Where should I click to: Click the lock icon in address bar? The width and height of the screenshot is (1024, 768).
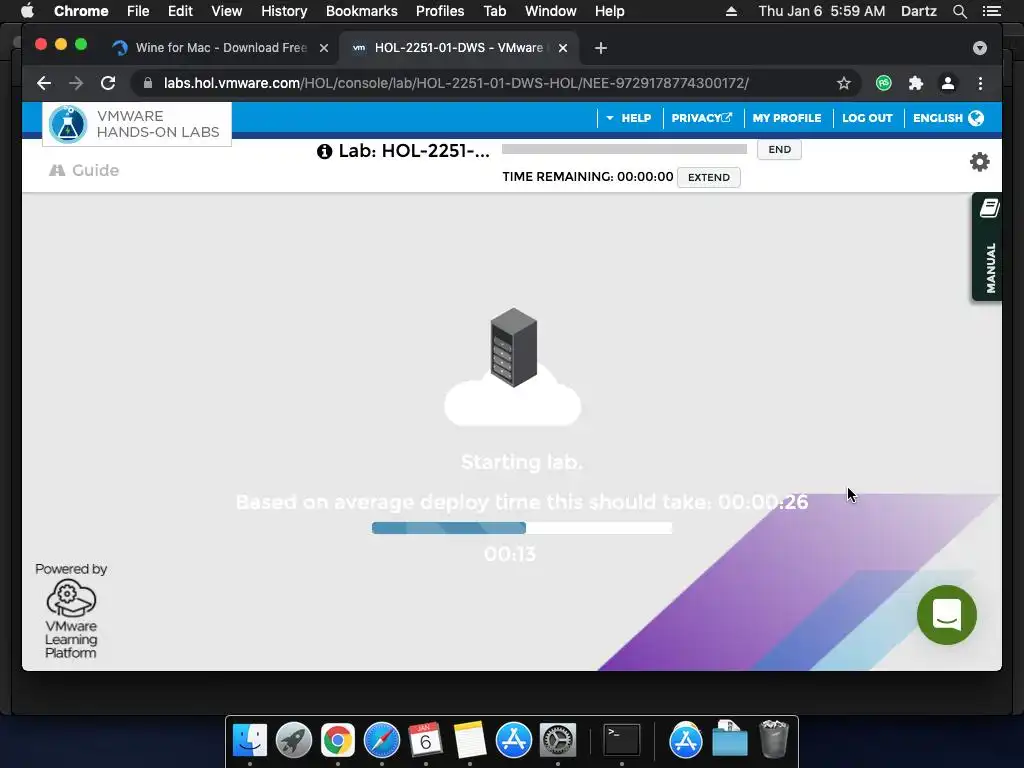tap(148, 83)
